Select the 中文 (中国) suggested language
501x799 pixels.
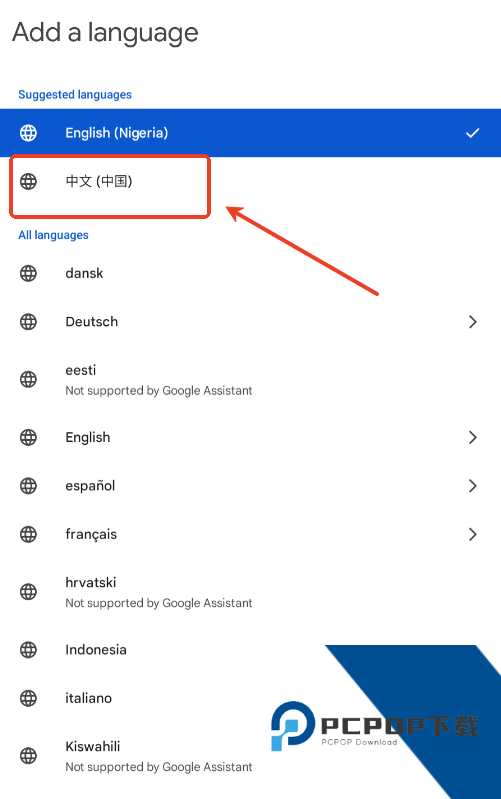coord(250,181)
